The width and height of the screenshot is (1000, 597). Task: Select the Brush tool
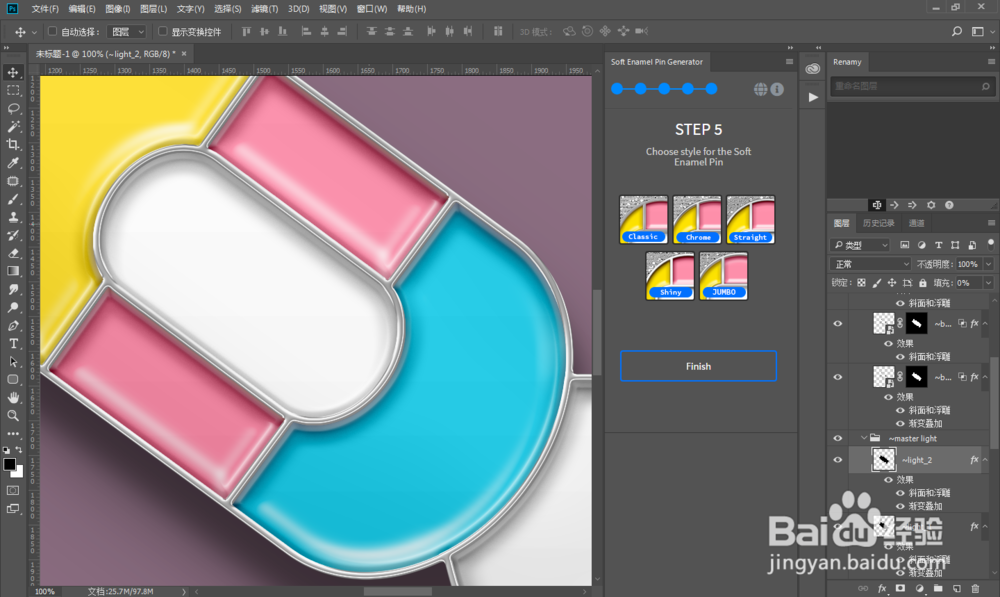[x=13, y=199]
